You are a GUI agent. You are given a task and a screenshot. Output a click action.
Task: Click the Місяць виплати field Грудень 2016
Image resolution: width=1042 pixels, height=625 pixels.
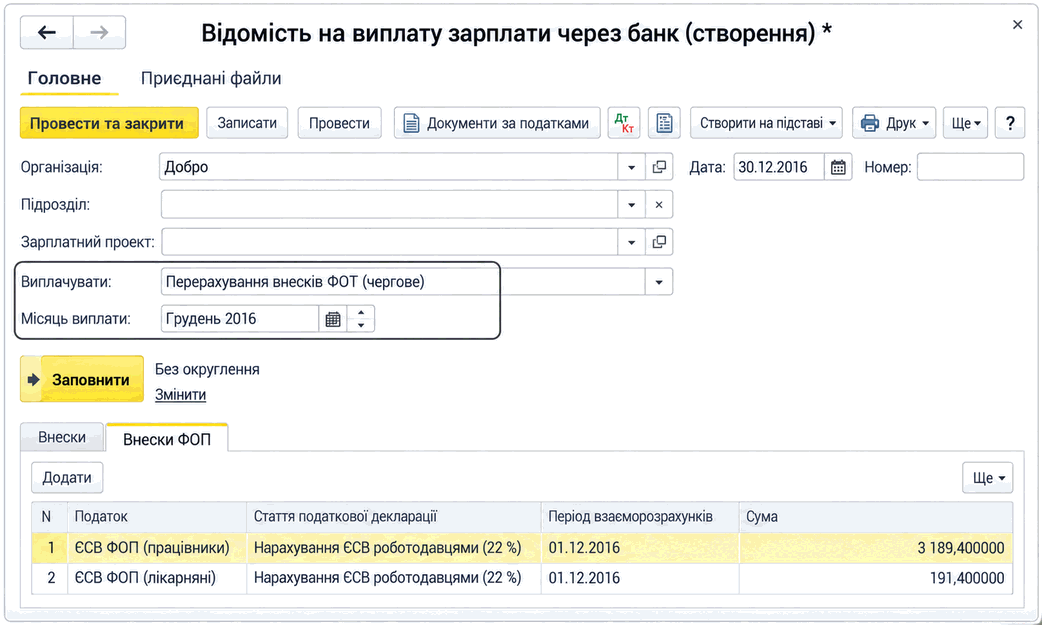click(x=241, y=319)
